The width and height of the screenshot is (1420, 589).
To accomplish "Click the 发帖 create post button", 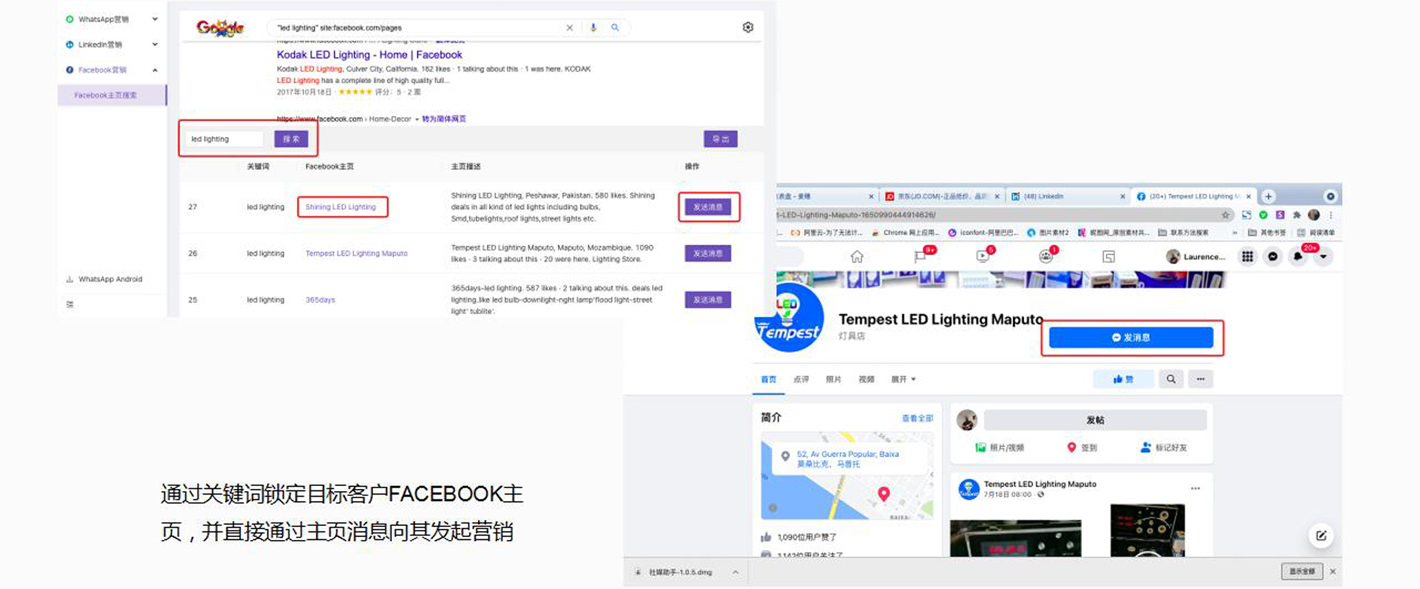I will (1095, 420).
